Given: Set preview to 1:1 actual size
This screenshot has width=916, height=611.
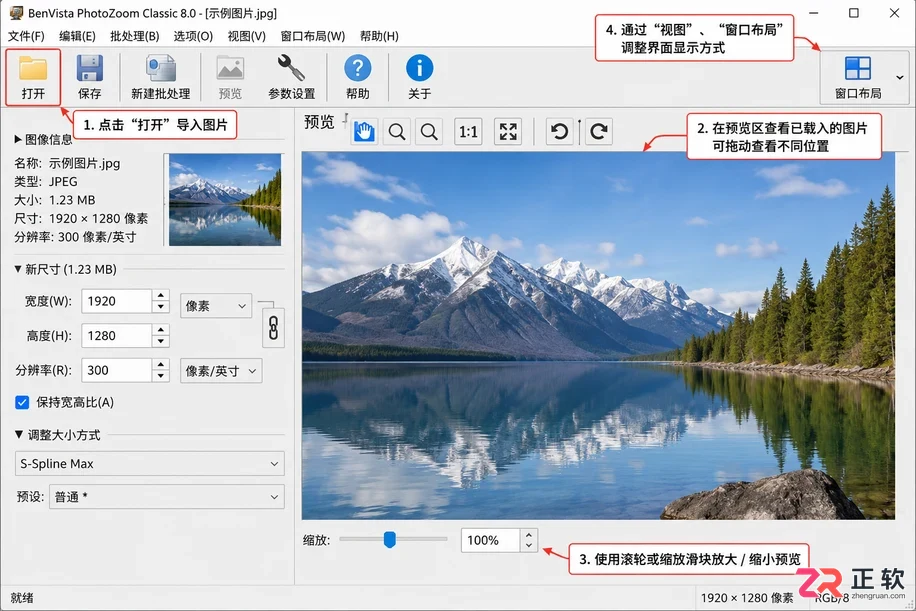Looking at the screenshot, I should 468,131.
